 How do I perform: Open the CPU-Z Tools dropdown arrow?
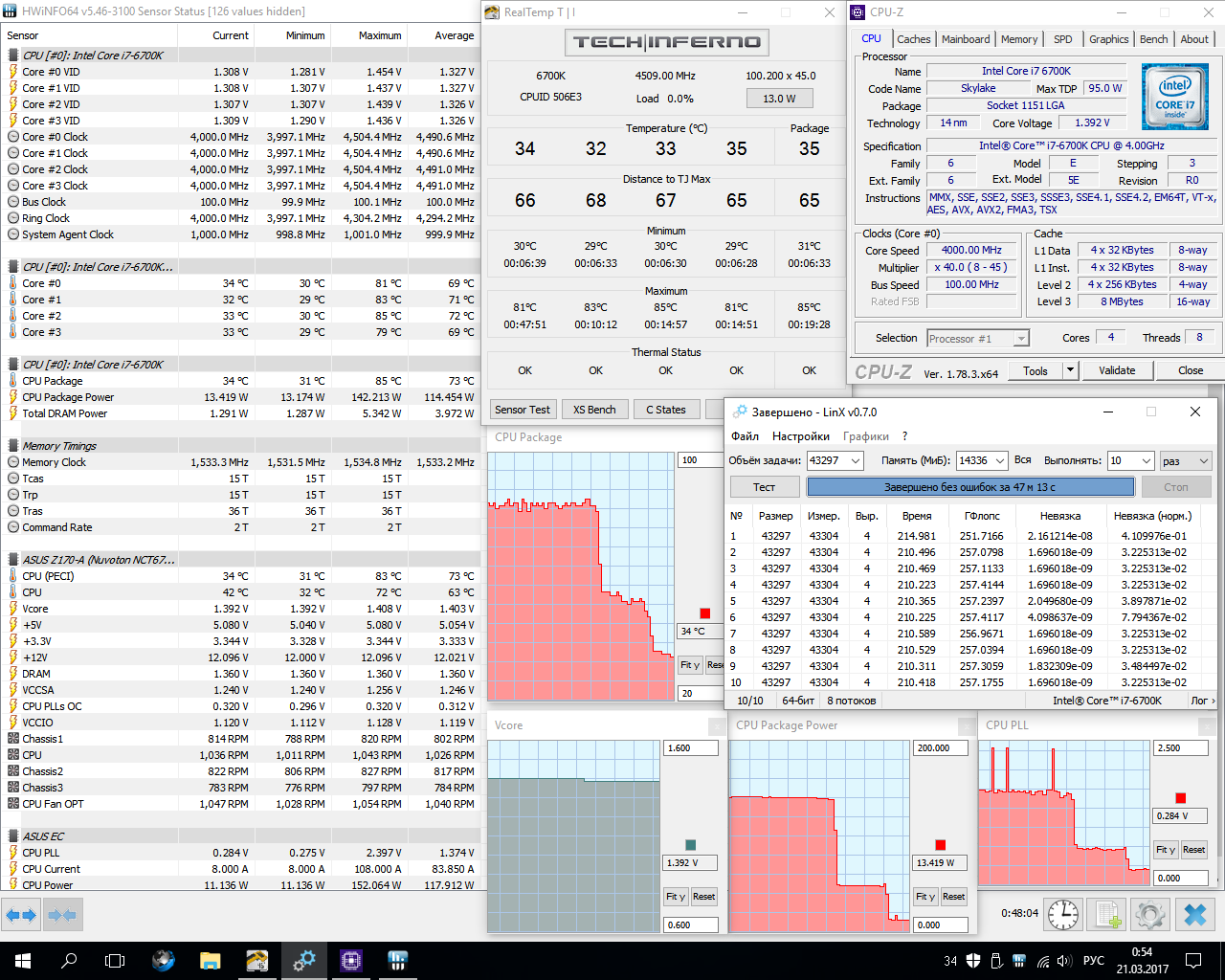tap(1070, 370)
